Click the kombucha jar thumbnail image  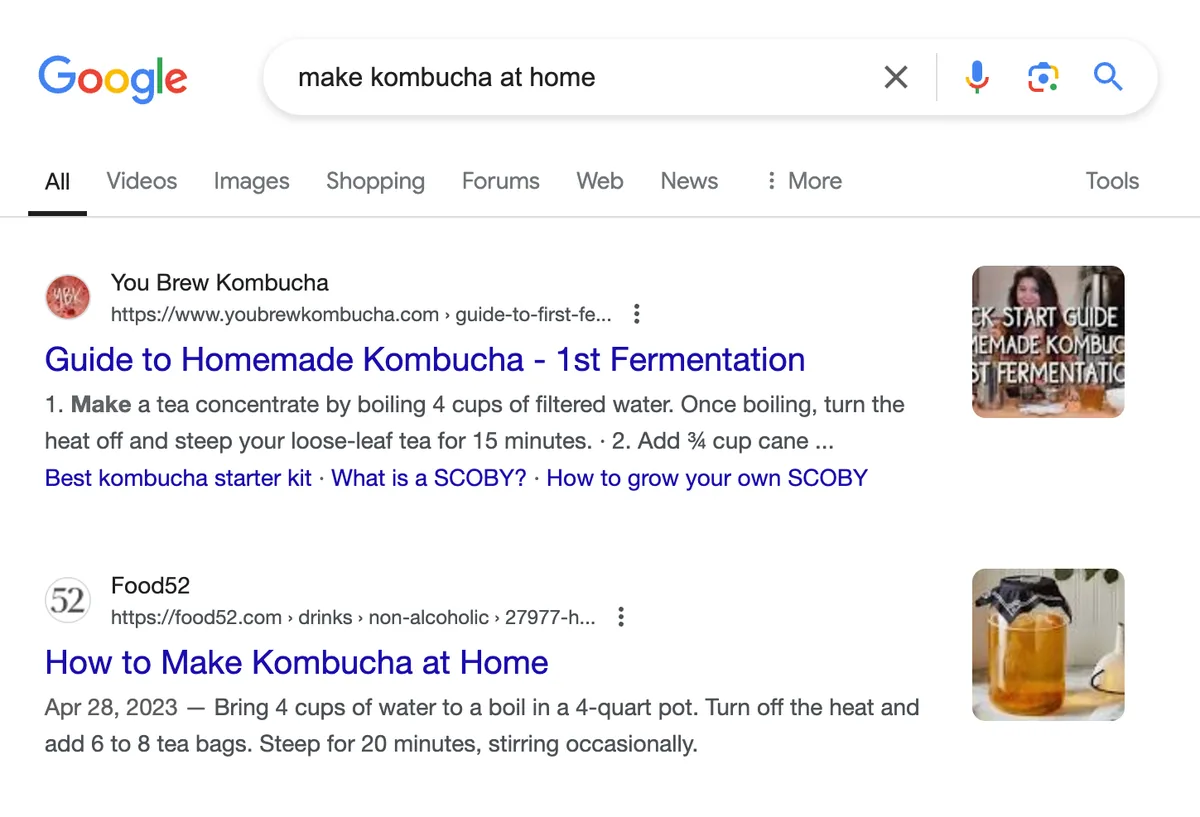1048,645
